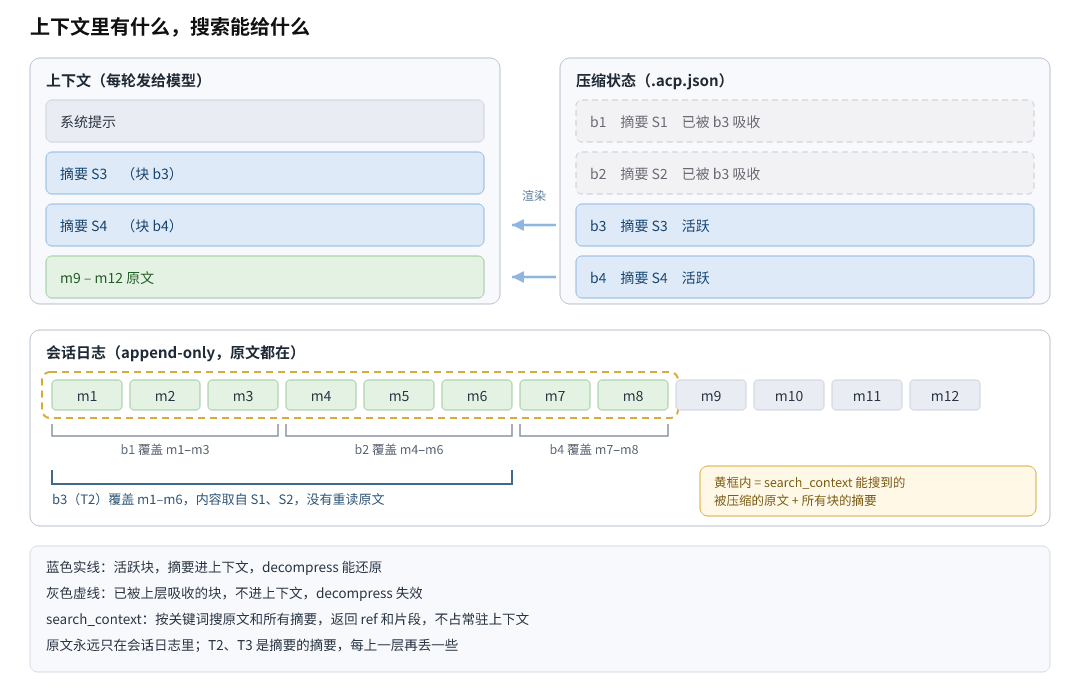Image resolution: width=1080 pixels, height=700 pixels.
Task: Click the b4 覆盖 m7–m8 label
Action: tap(594, 450)
